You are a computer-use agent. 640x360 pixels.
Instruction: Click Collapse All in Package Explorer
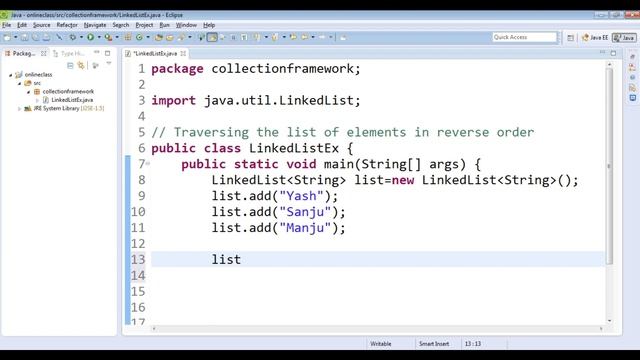coord(70,65)
